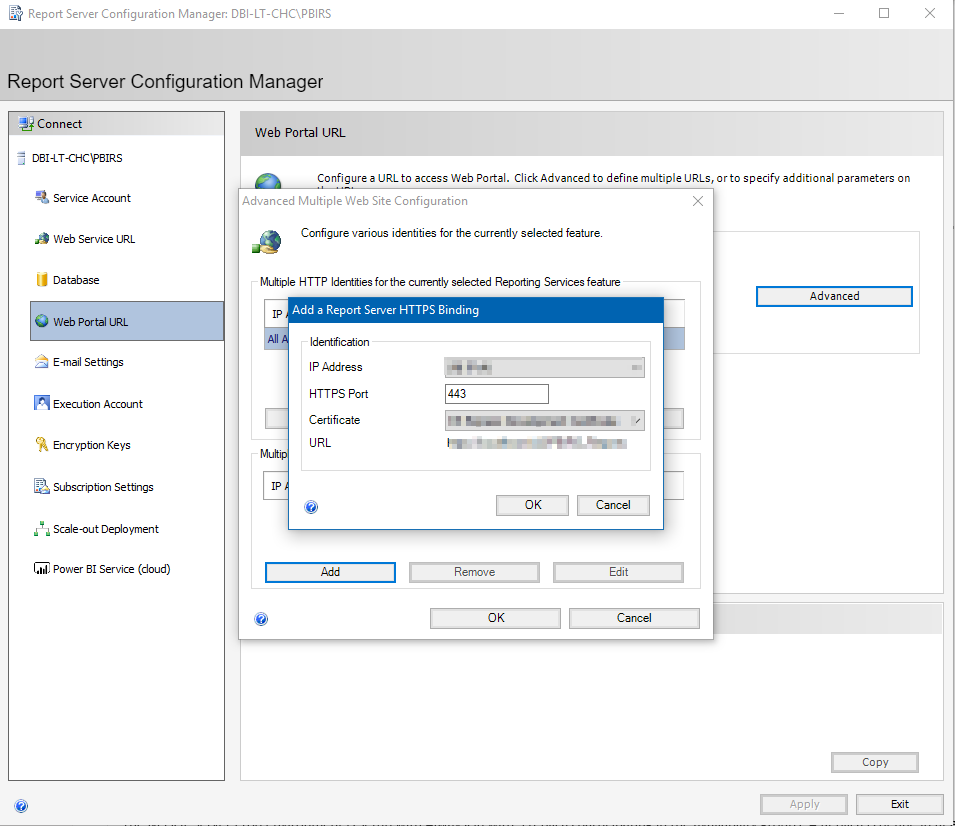This screenshot has width=955, height=826.
Task: Select the Web Service URL label
Action: [94, 239]
